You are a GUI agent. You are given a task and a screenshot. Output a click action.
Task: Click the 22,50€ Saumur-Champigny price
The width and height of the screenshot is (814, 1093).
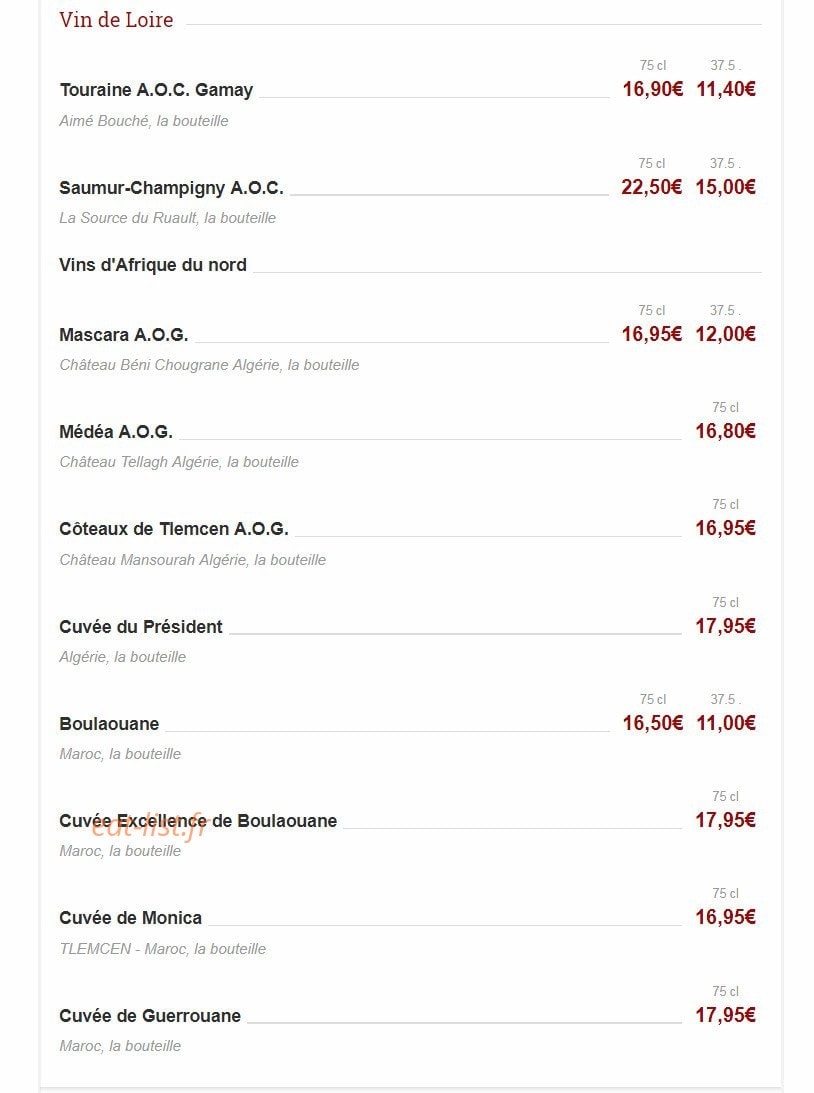point(652,188)
